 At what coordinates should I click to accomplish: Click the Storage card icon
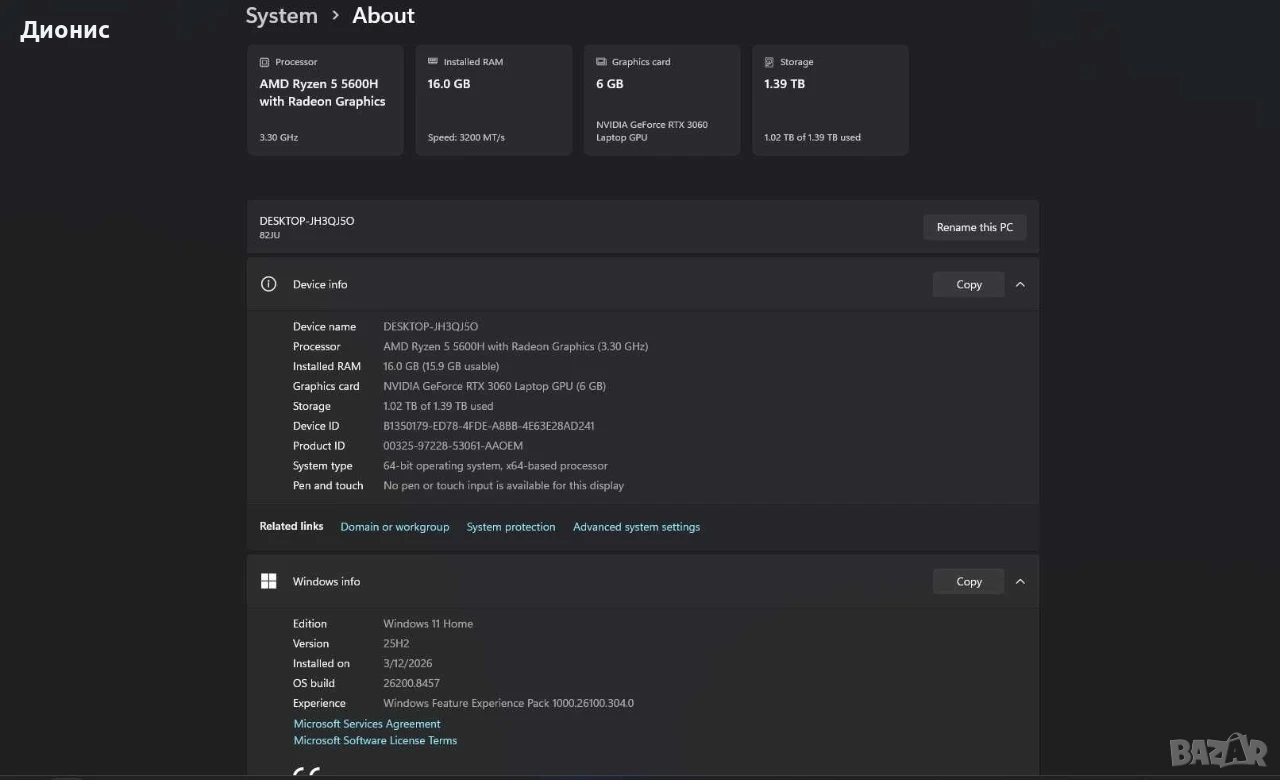[x=769, y=62]
